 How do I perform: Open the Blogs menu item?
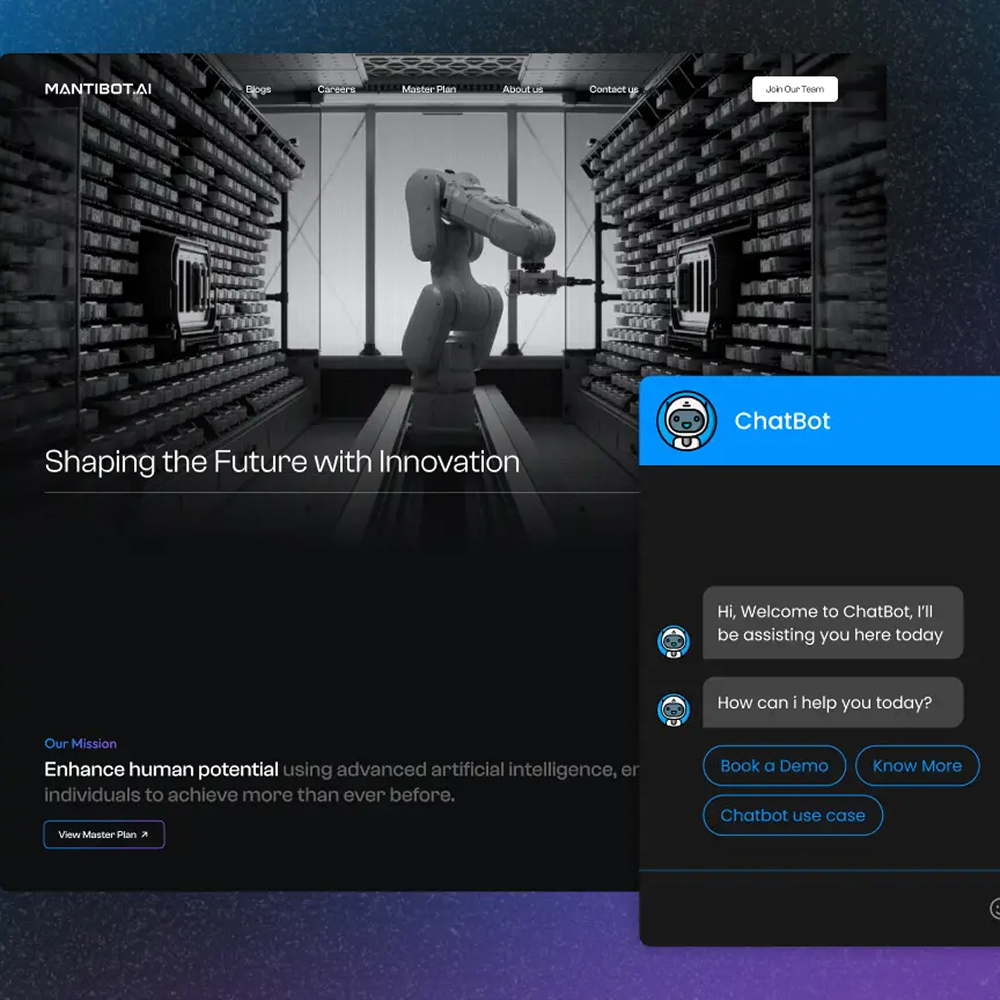(x=258, y=90)
